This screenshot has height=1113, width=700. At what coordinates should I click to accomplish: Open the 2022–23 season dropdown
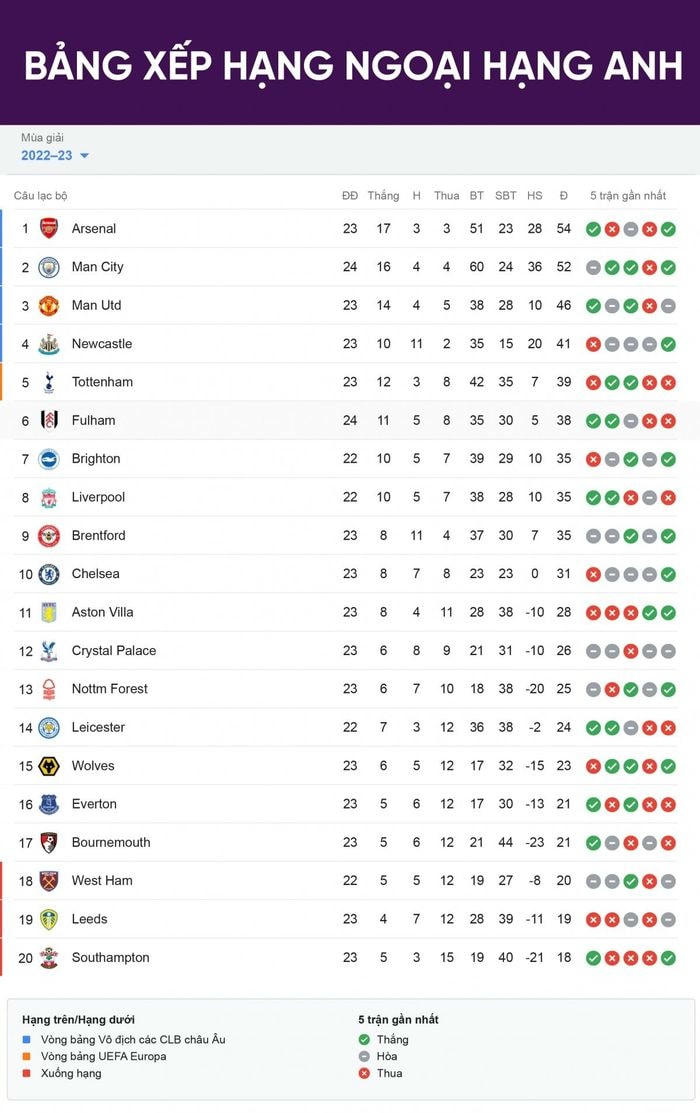47,155
